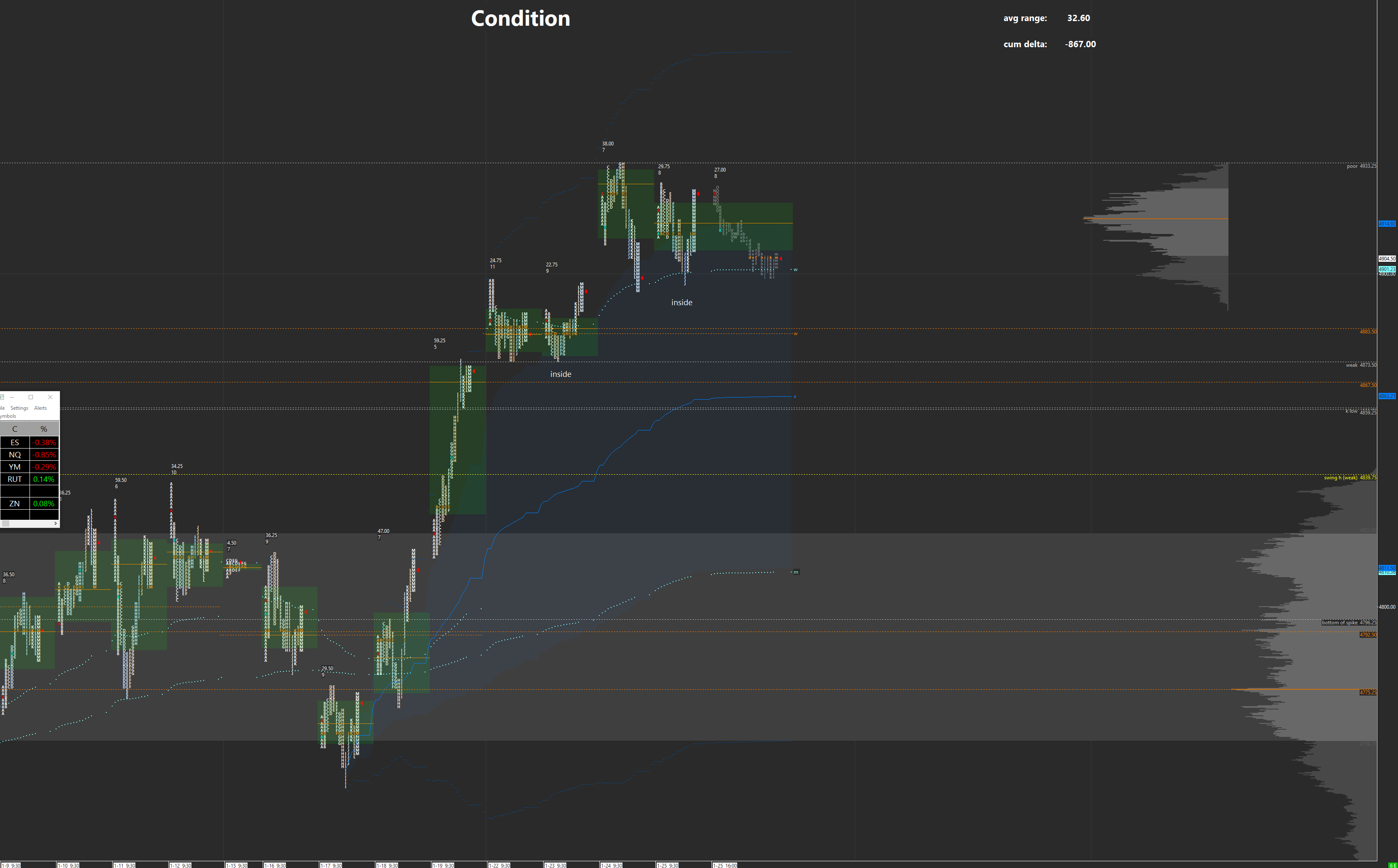Click the 1-24 9:30 date label
Viewport: 1398px width, 868px height.
tap(611, 865)
